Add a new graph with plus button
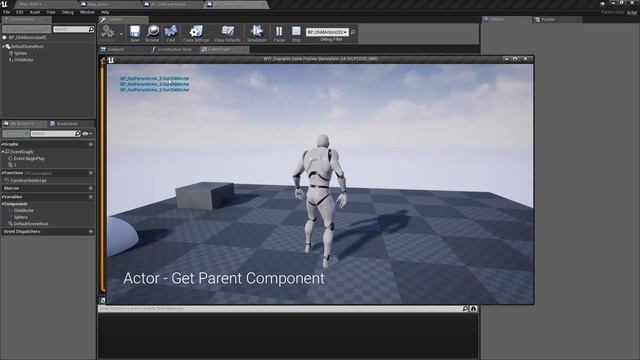The image size is (640, 360). pyautogui.click(x=91, y=144)
